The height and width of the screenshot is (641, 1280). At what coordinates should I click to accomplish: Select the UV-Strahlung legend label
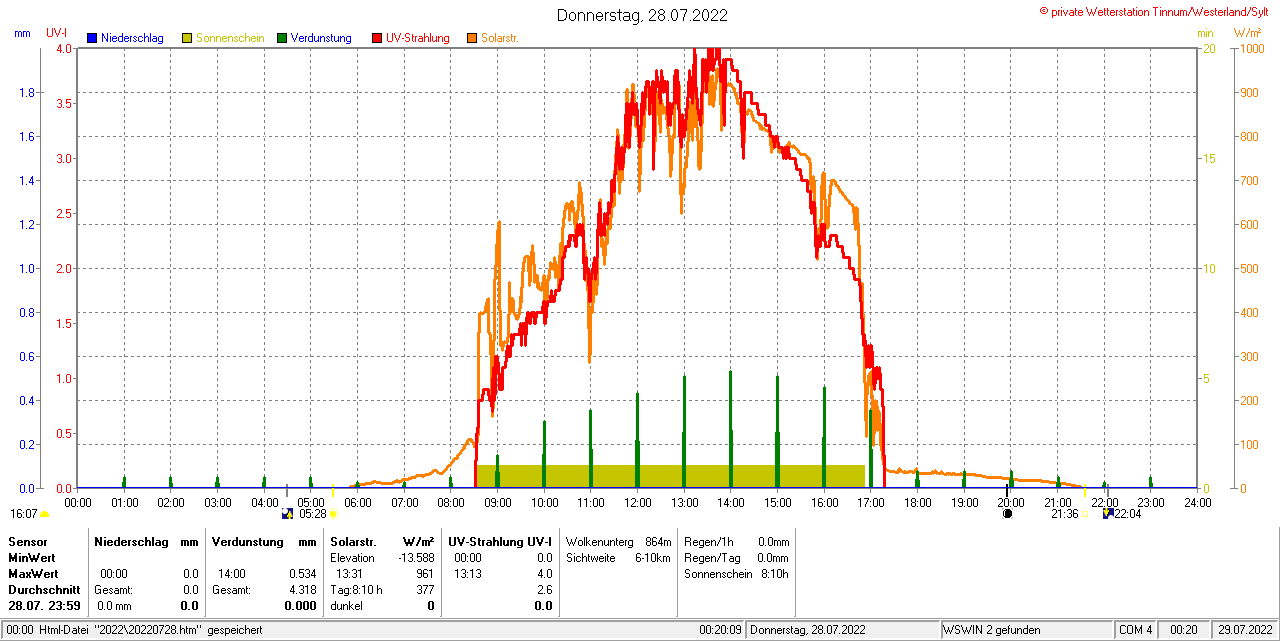pyautogui.click(x=419, y=38)
